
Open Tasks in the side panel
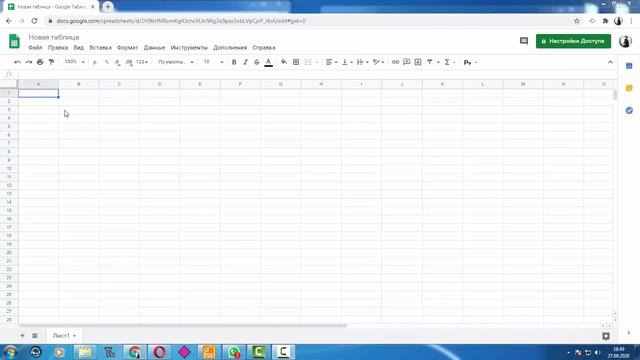click(629, 110)
